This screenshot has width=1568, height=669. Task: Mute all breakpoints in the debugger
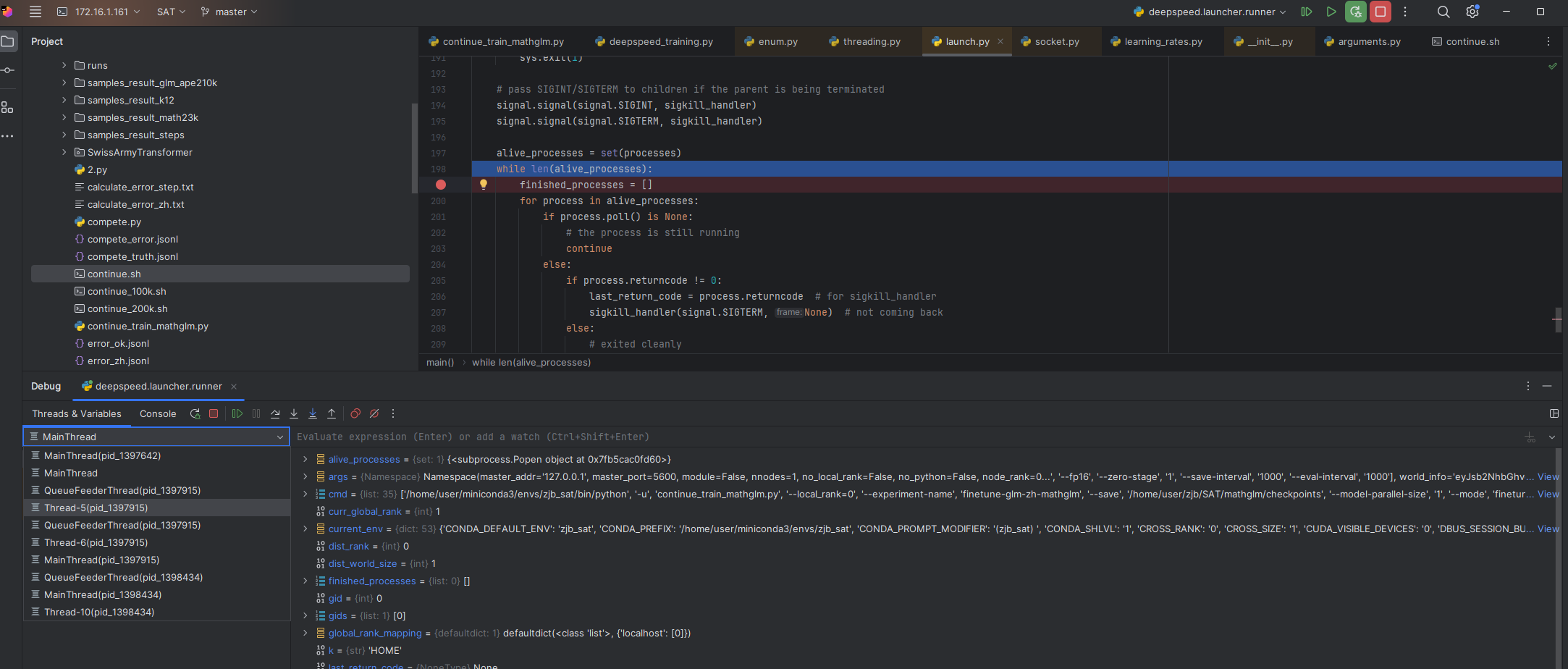(x=374, y=413)
